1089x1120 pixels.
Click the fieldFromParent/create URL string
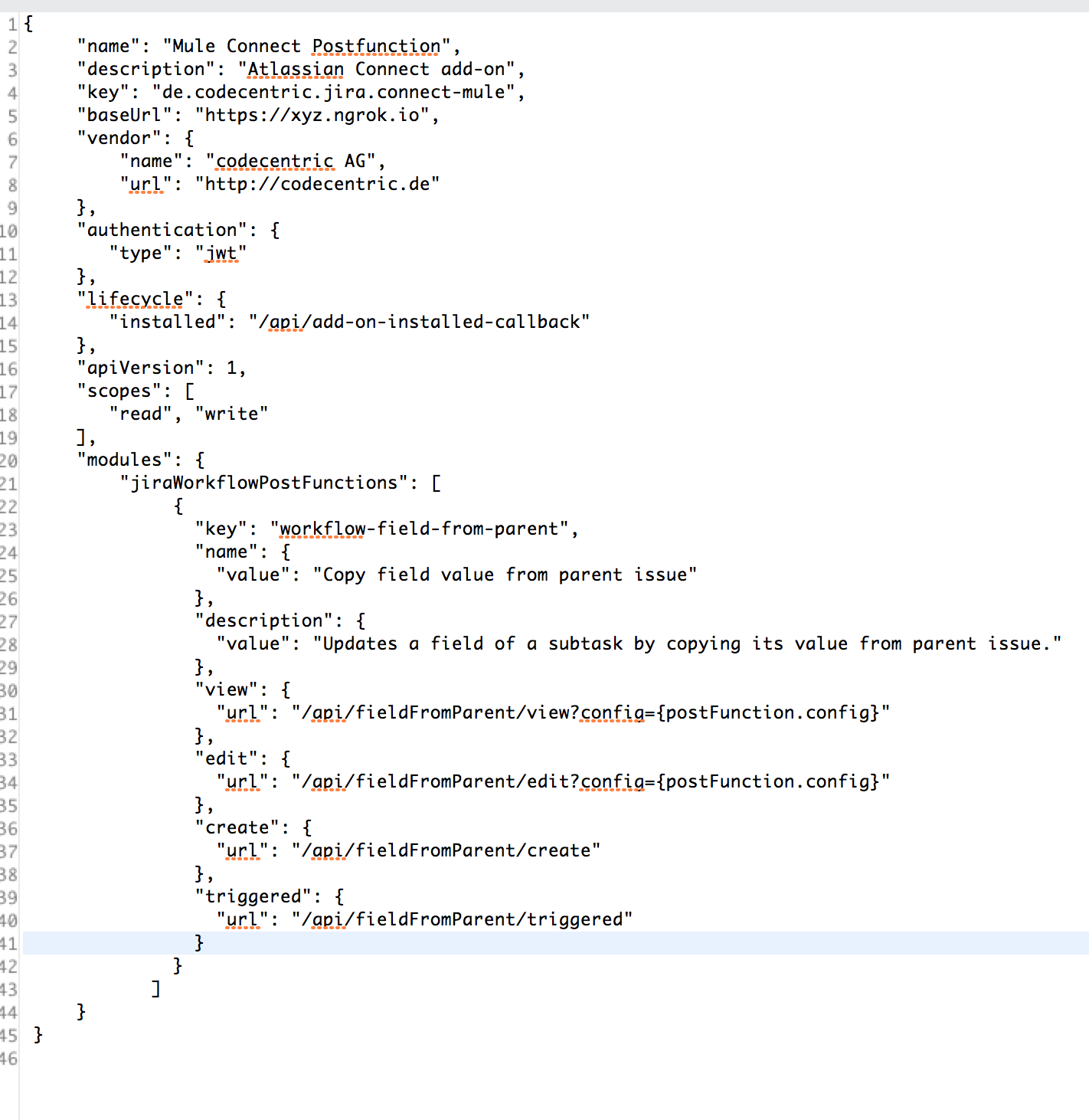[x=446, y=851]
